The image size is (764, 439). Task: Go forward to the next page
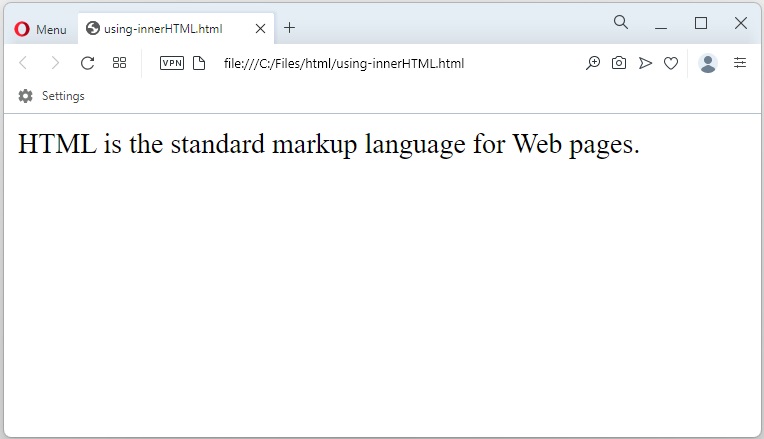(55, 63)
